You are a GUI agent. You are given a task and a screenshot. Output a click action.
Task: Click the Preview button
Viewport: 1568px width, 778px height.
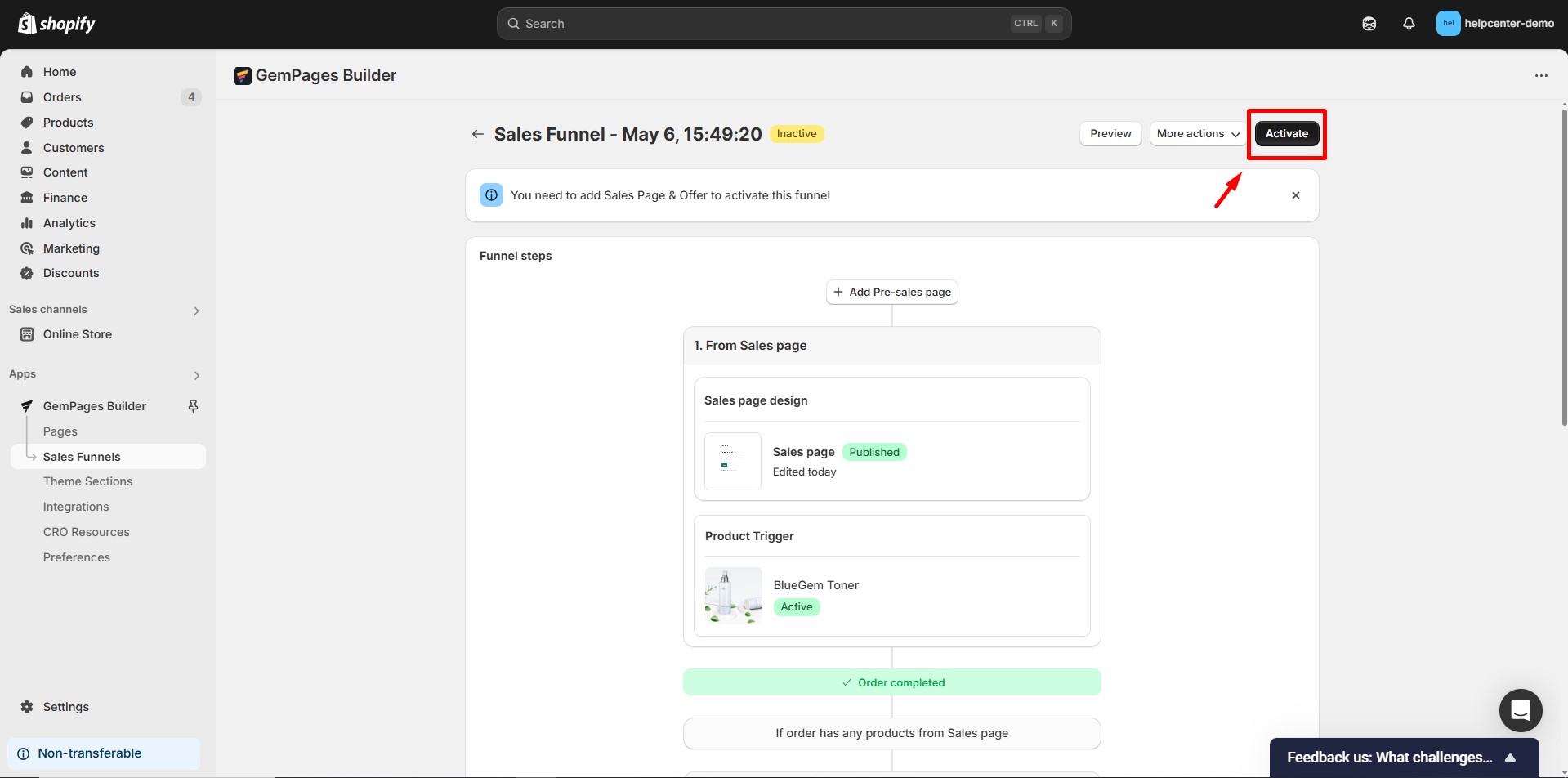tap(1110, 134)
